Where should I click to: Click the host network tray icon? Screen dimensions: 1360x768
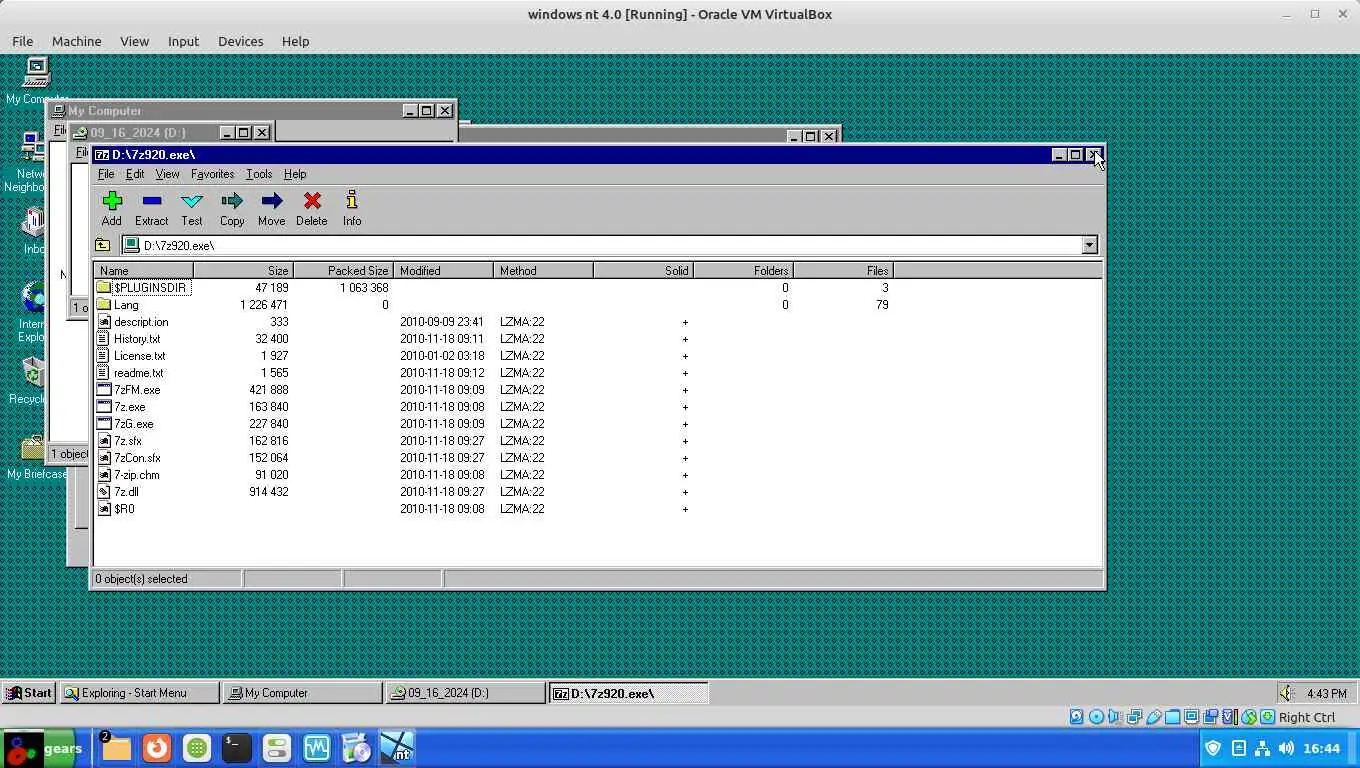point(1262,748)
